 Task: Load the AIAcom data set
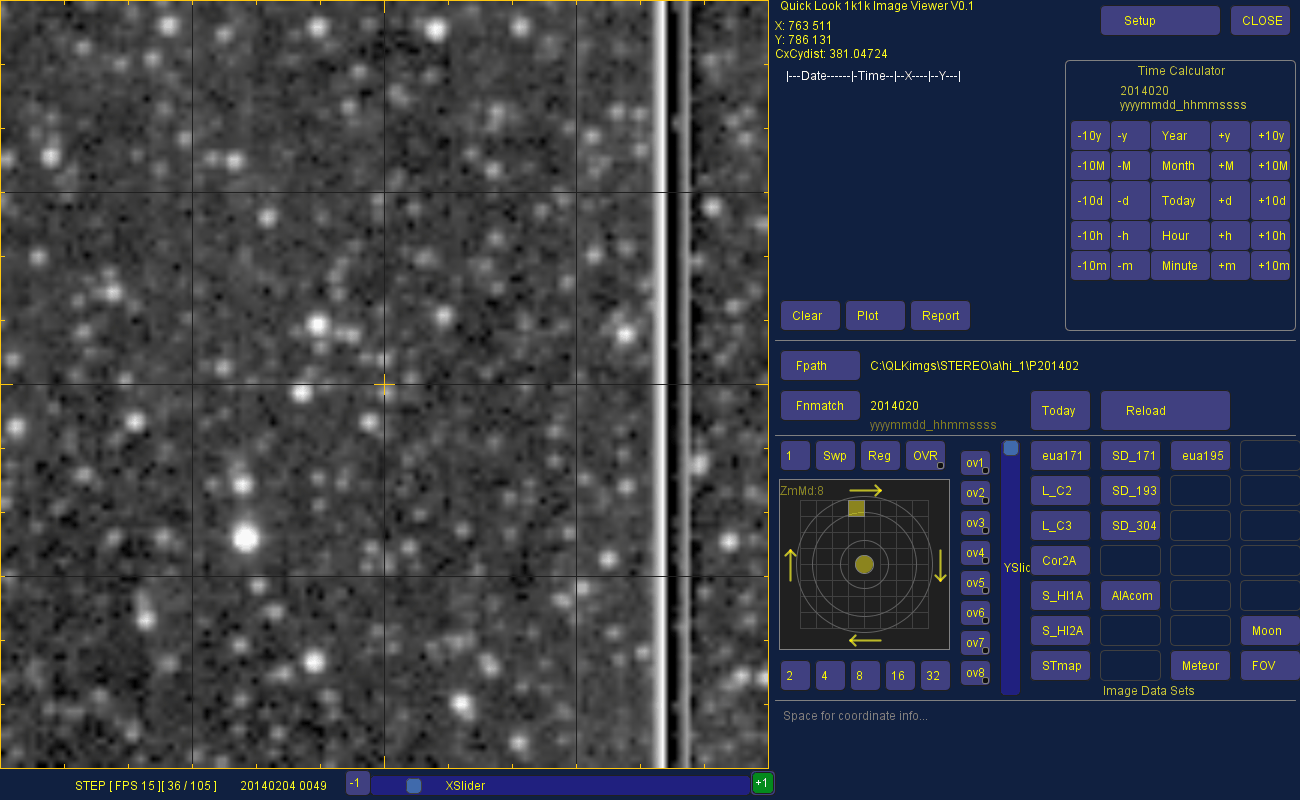pos(1130,596)
